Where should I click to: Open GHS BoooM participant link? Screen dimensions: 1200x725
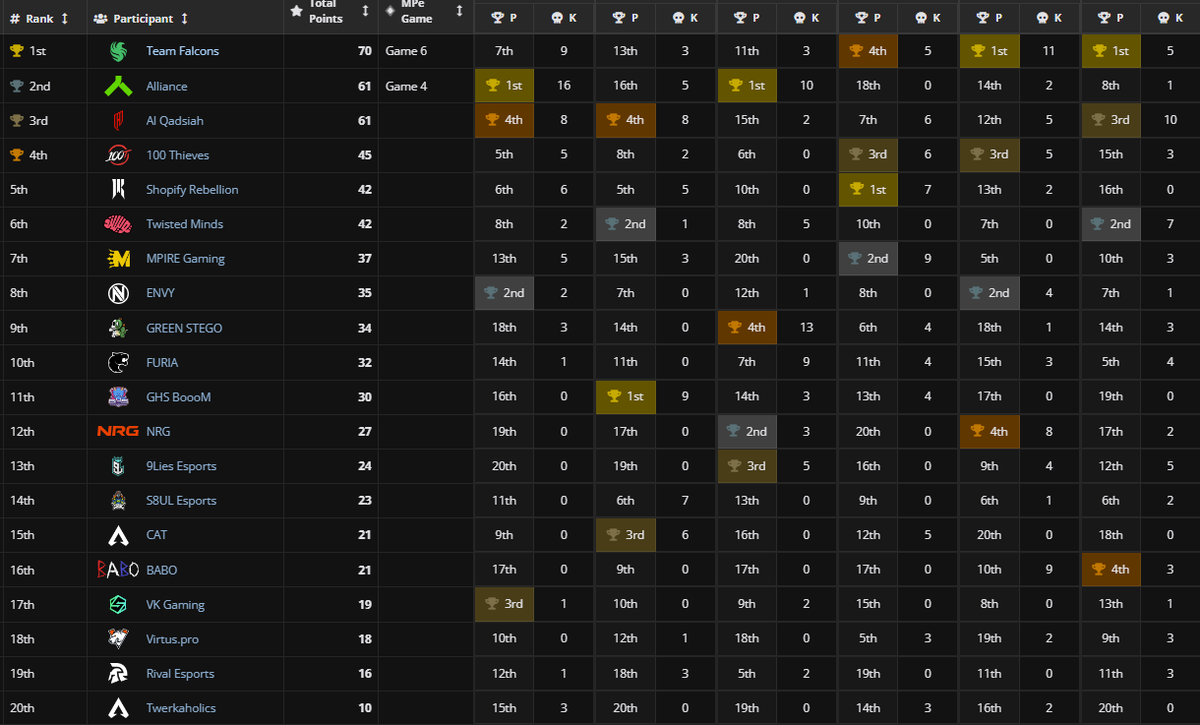point(178,397)
